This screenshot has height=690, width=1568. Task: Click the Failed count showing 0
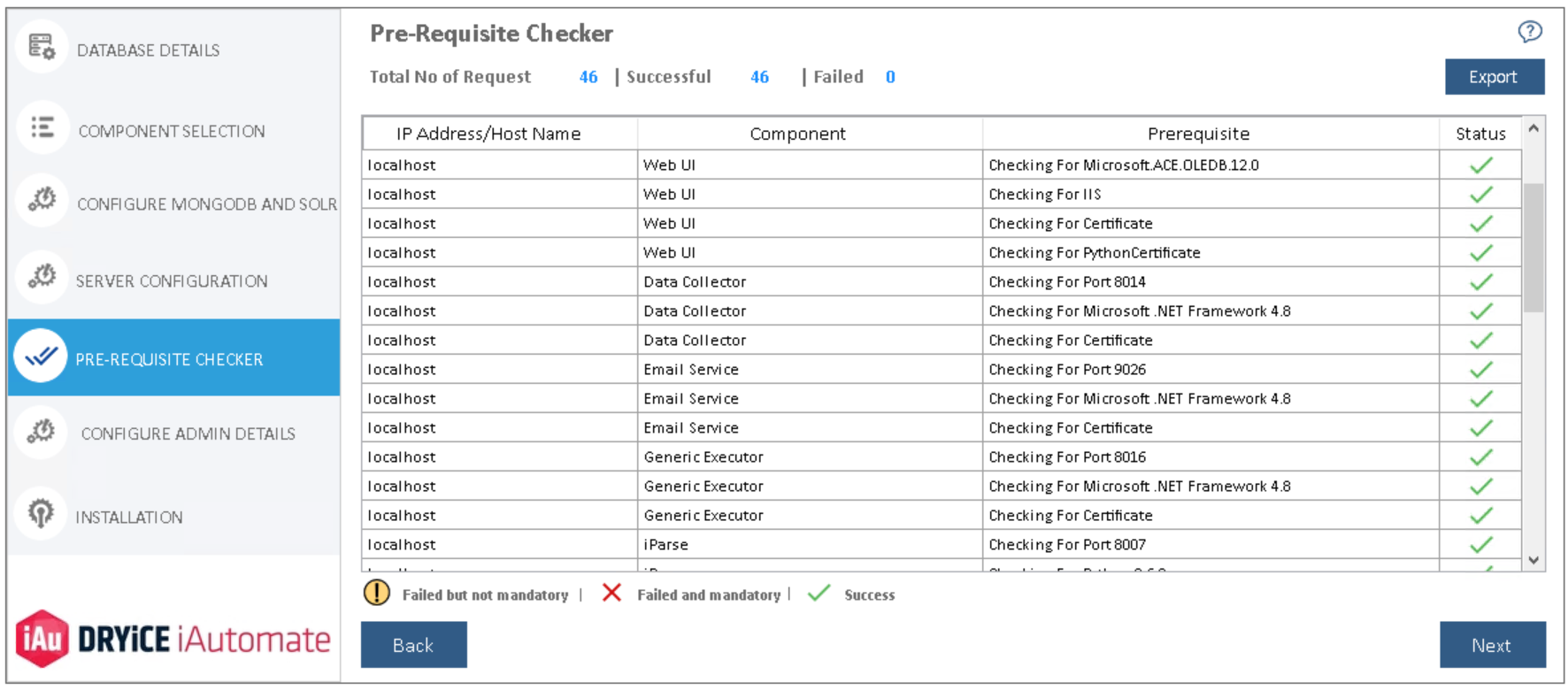[890, 77]
